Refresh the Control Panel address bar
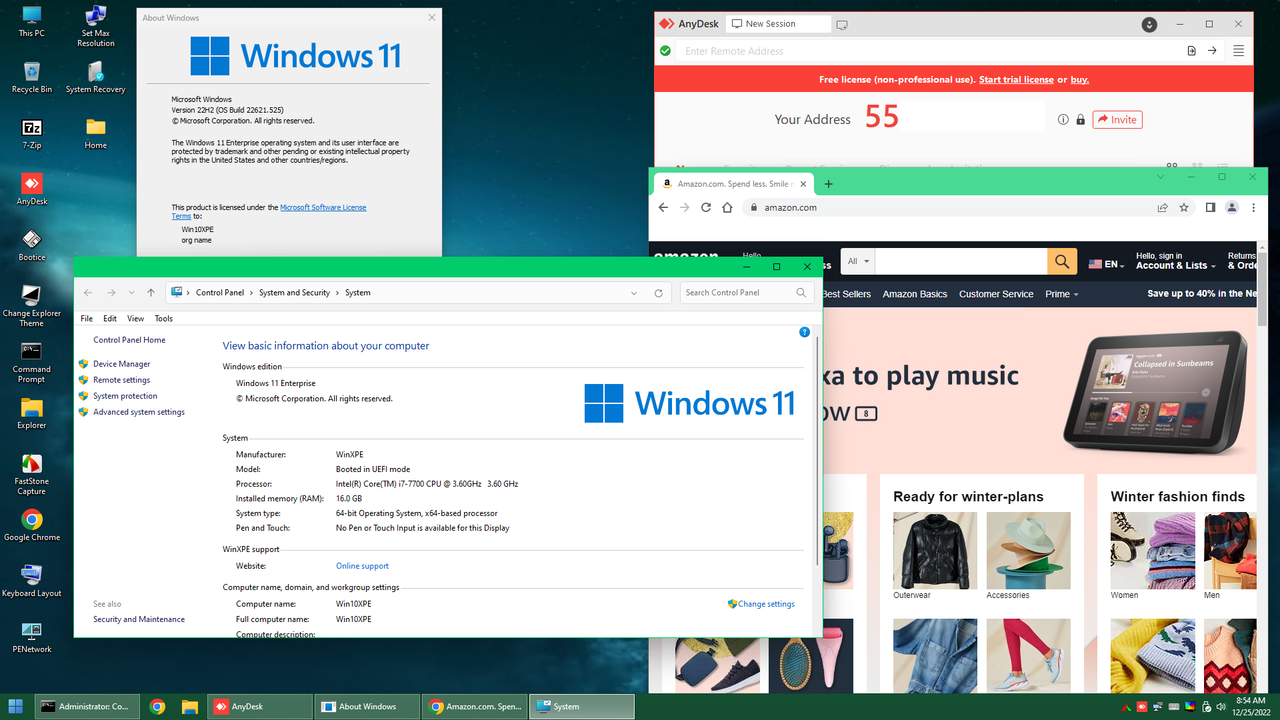1280x720 pixels. pos(658,293)
